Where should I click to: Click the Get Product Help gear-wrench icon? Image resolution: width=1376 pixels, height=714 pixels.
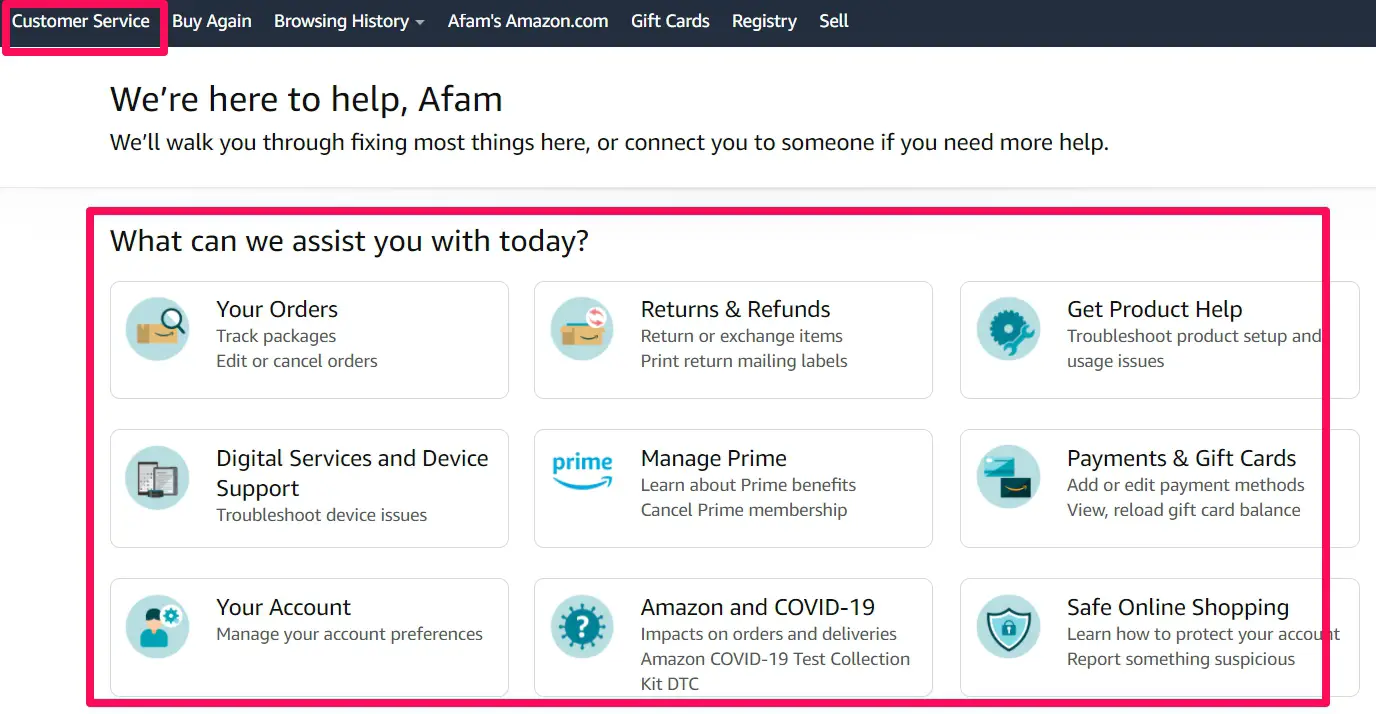[1008, 329]
